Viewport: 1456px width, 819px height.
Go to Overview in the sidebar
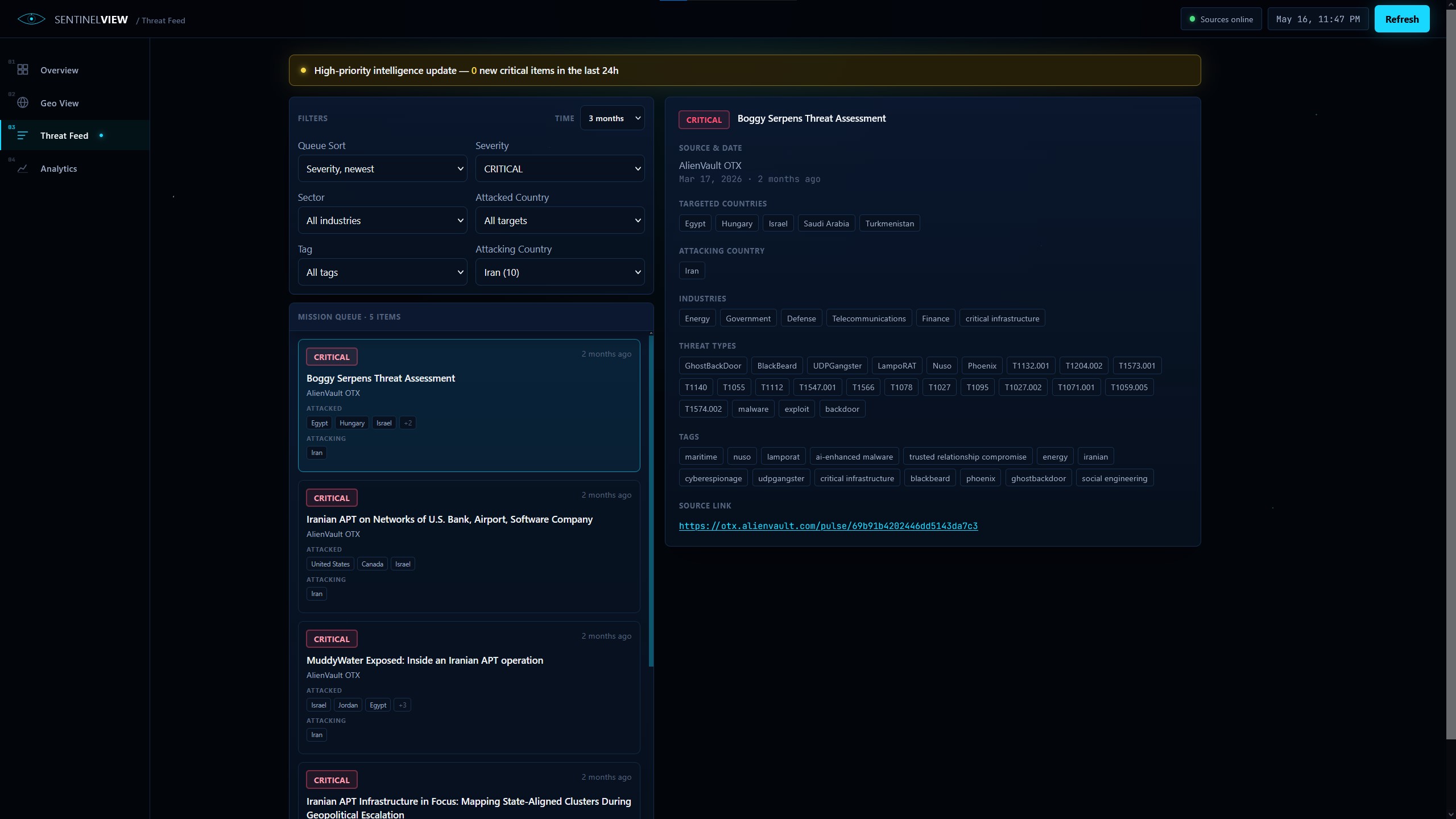(75, 70)
